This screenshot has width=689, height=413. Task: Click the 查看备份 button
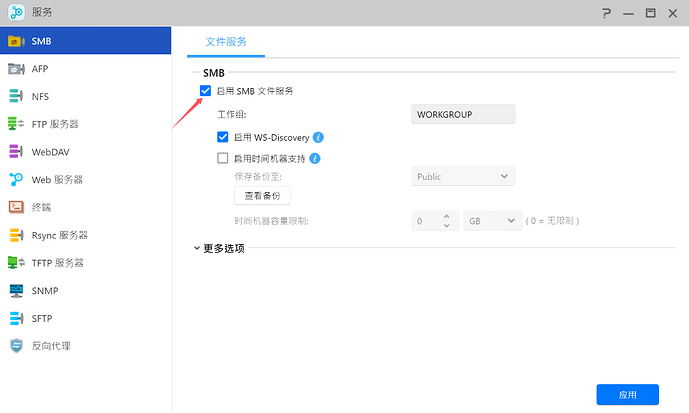click(x=262, y=196)
